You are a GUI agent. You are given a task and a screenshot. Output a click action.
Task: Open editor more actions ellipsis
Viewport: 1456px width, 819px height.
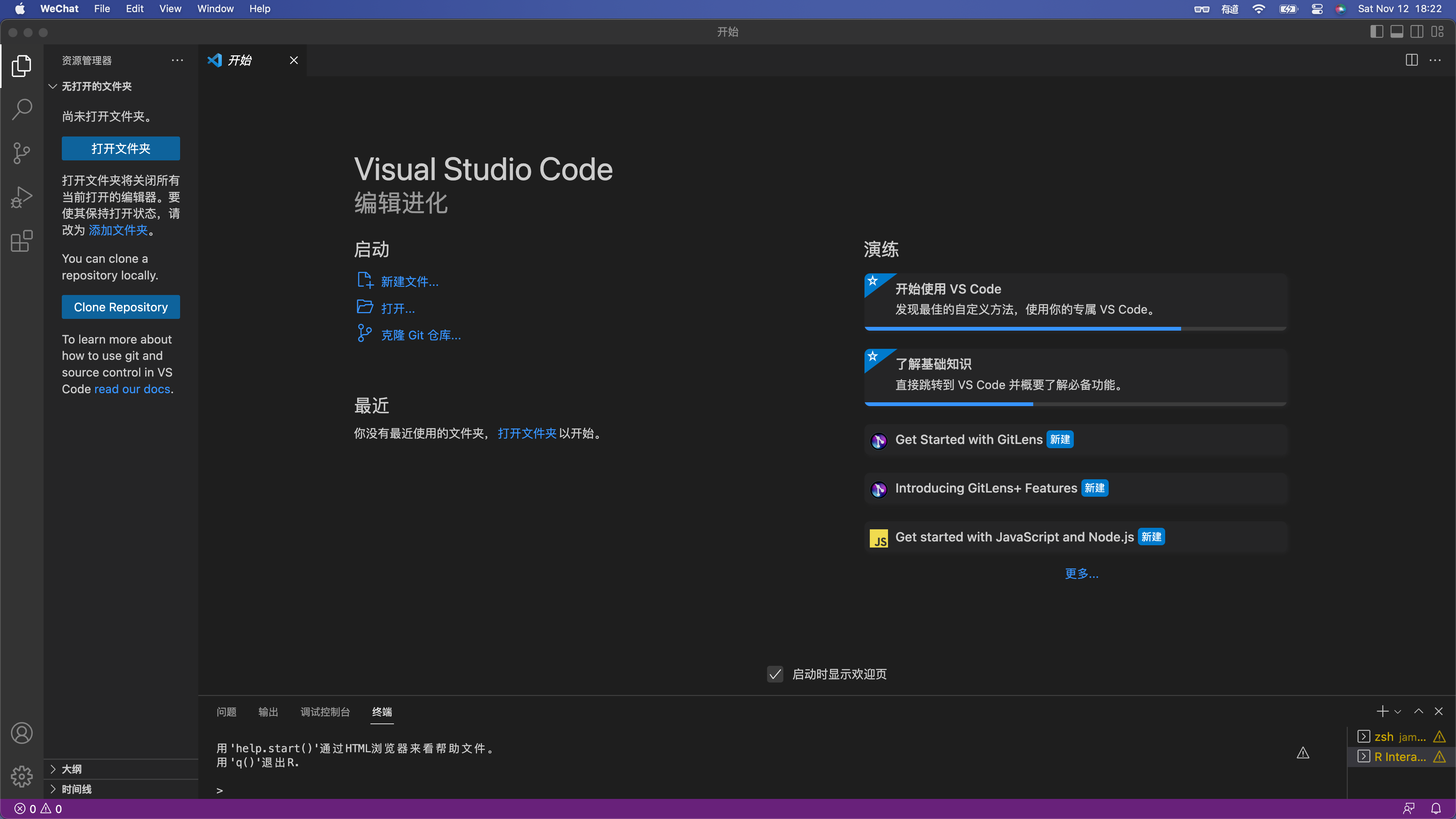pyautogui.click(x=1435, y=60)
